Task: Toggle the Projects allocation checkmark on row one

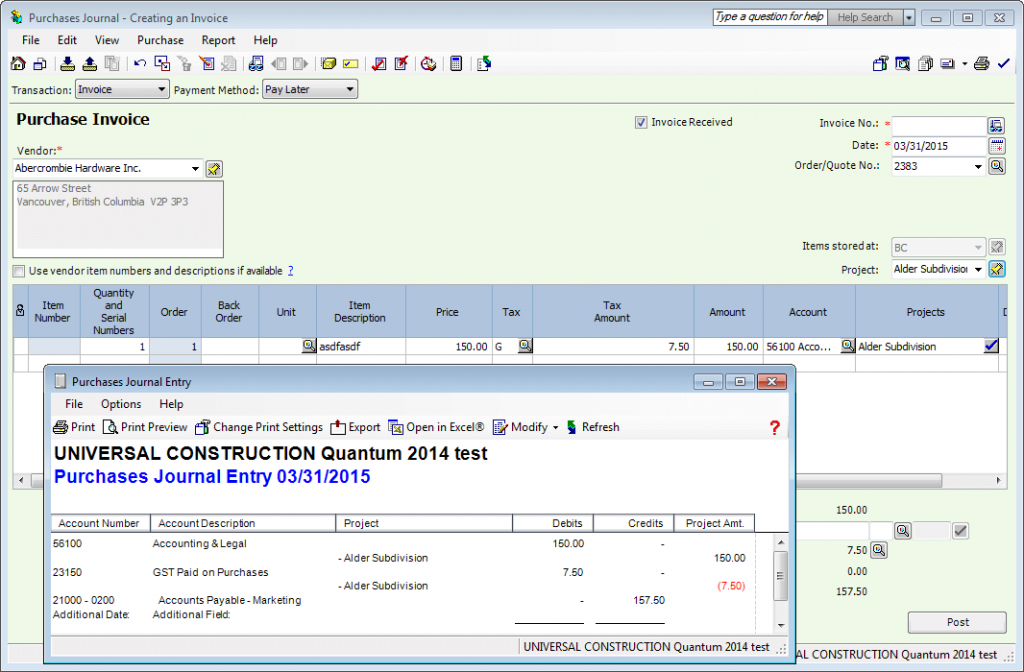Action: click(990, 346)
